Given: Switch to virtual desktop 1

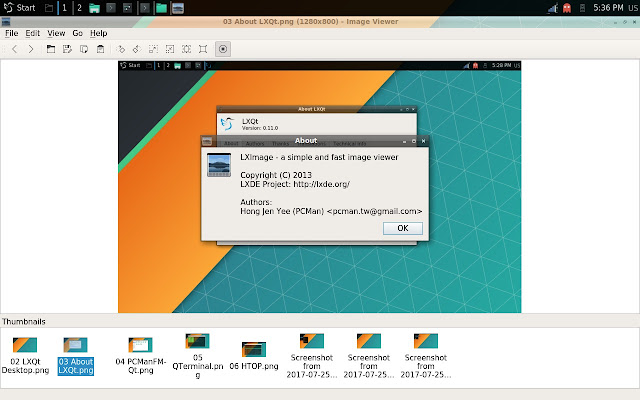Looking at the screenshot, I should (x=64, y=8).
